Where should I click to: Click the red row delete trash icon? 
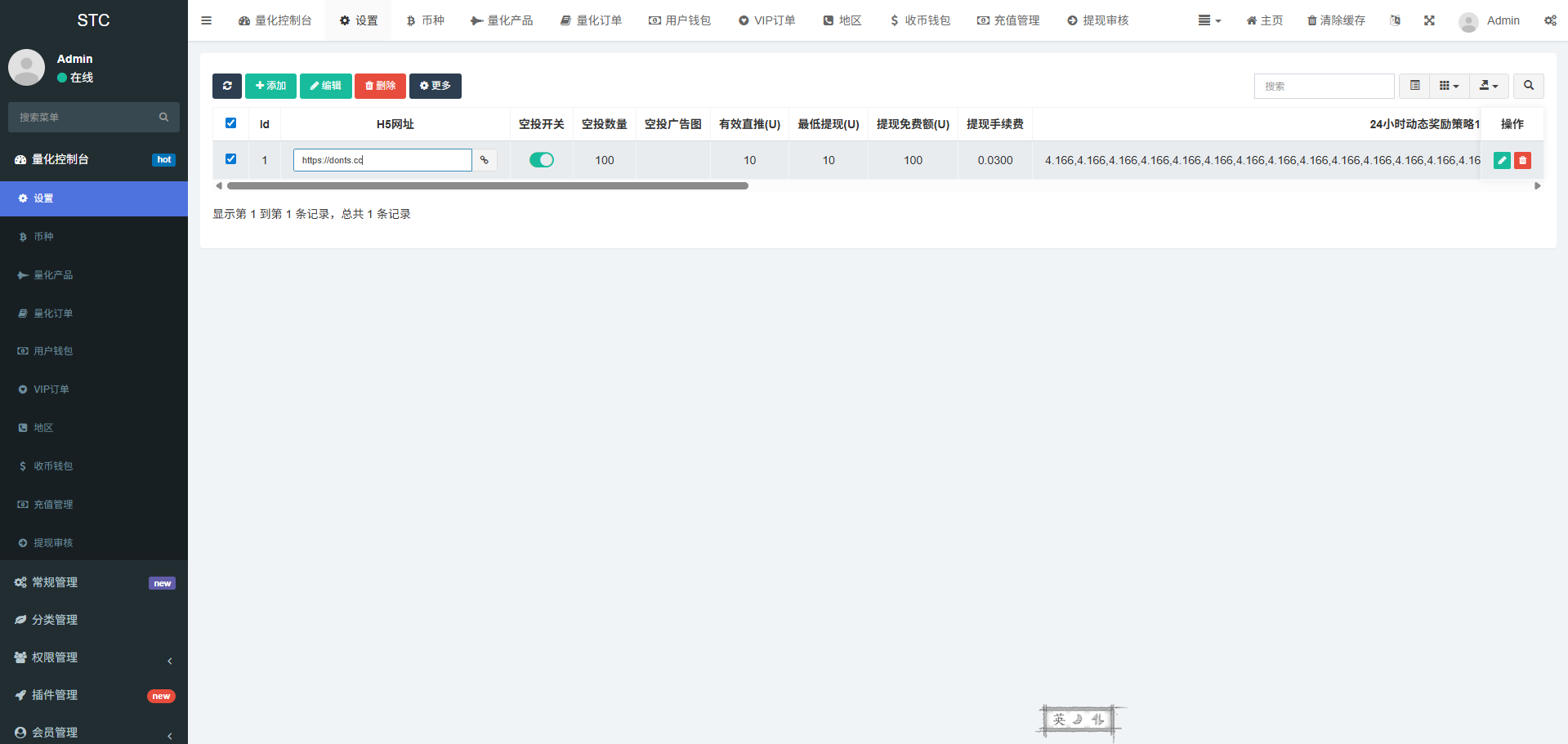pyautogui.click(x=1522, y=161)
